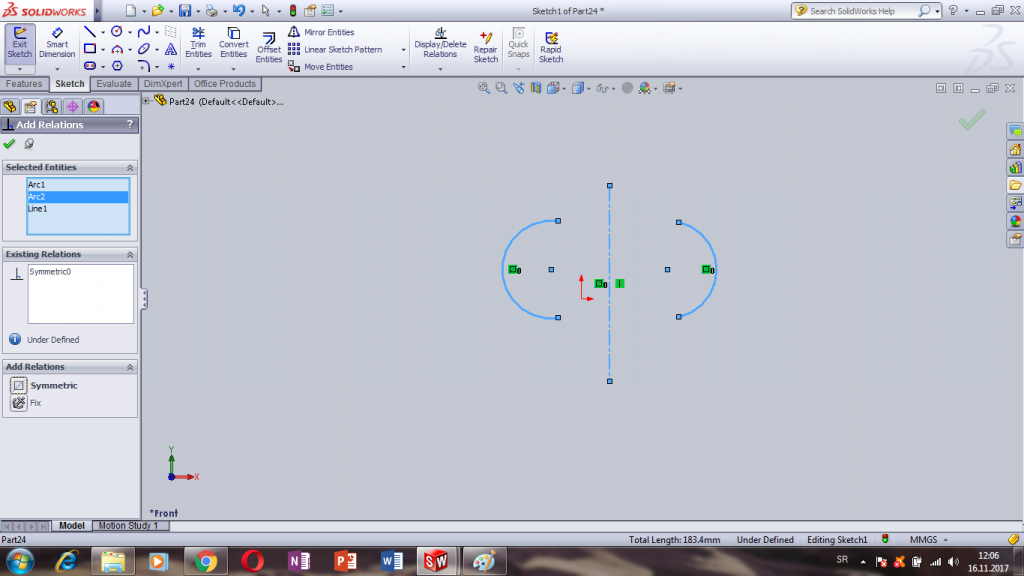Viewport: 1024px width, 576px height.
Task: Select Arc2 in Selected Entities
Action: click(77, 197)
